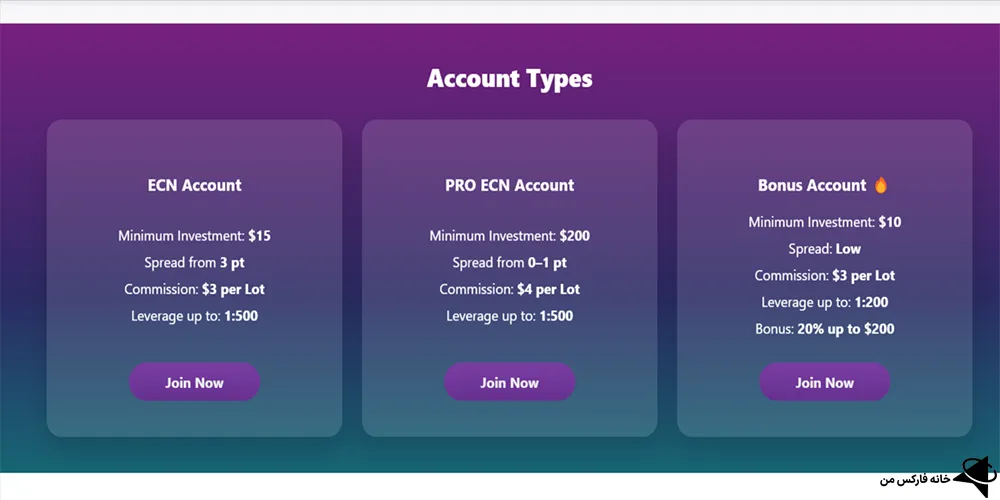
Task: Hit Join Now on the Bonus Account card
Action: coord(824,382)
